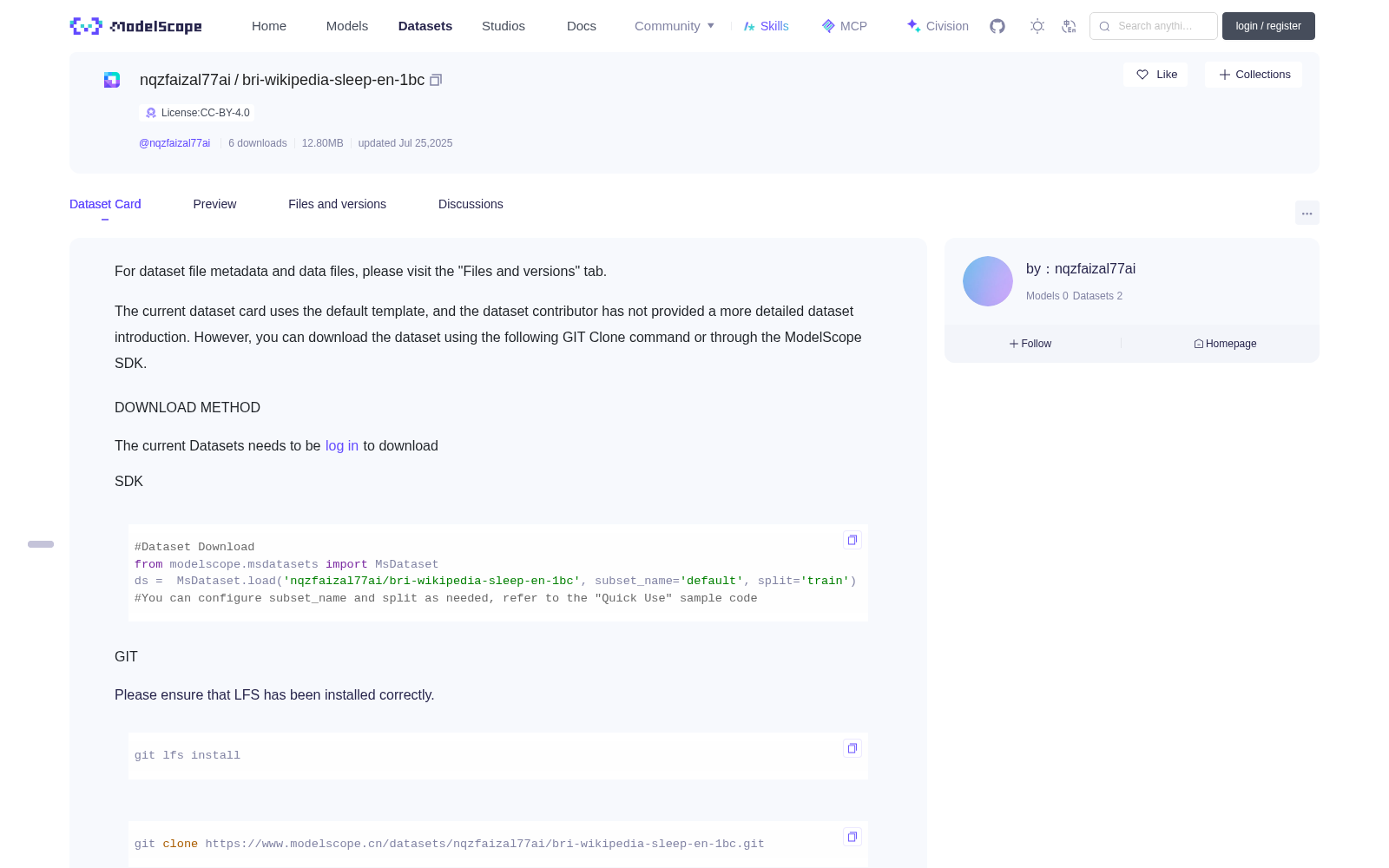Open the Files and versions tab
1389x868 pixels.
tap(337, 204)
